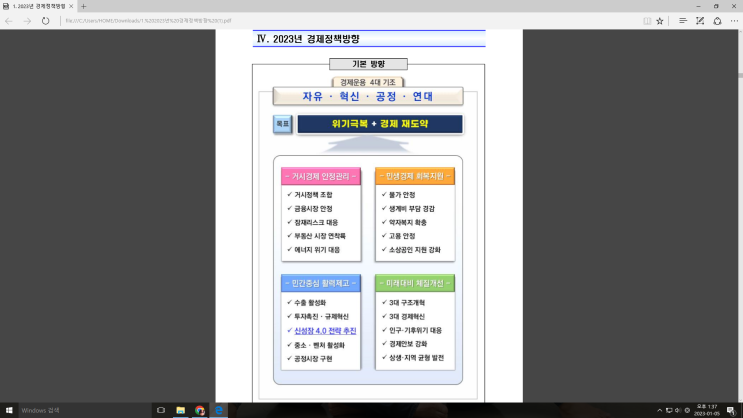This screenshot has height=418, width=743.
Task: Open Edge more actions ellipsis menu
Action: click(734, 21)
